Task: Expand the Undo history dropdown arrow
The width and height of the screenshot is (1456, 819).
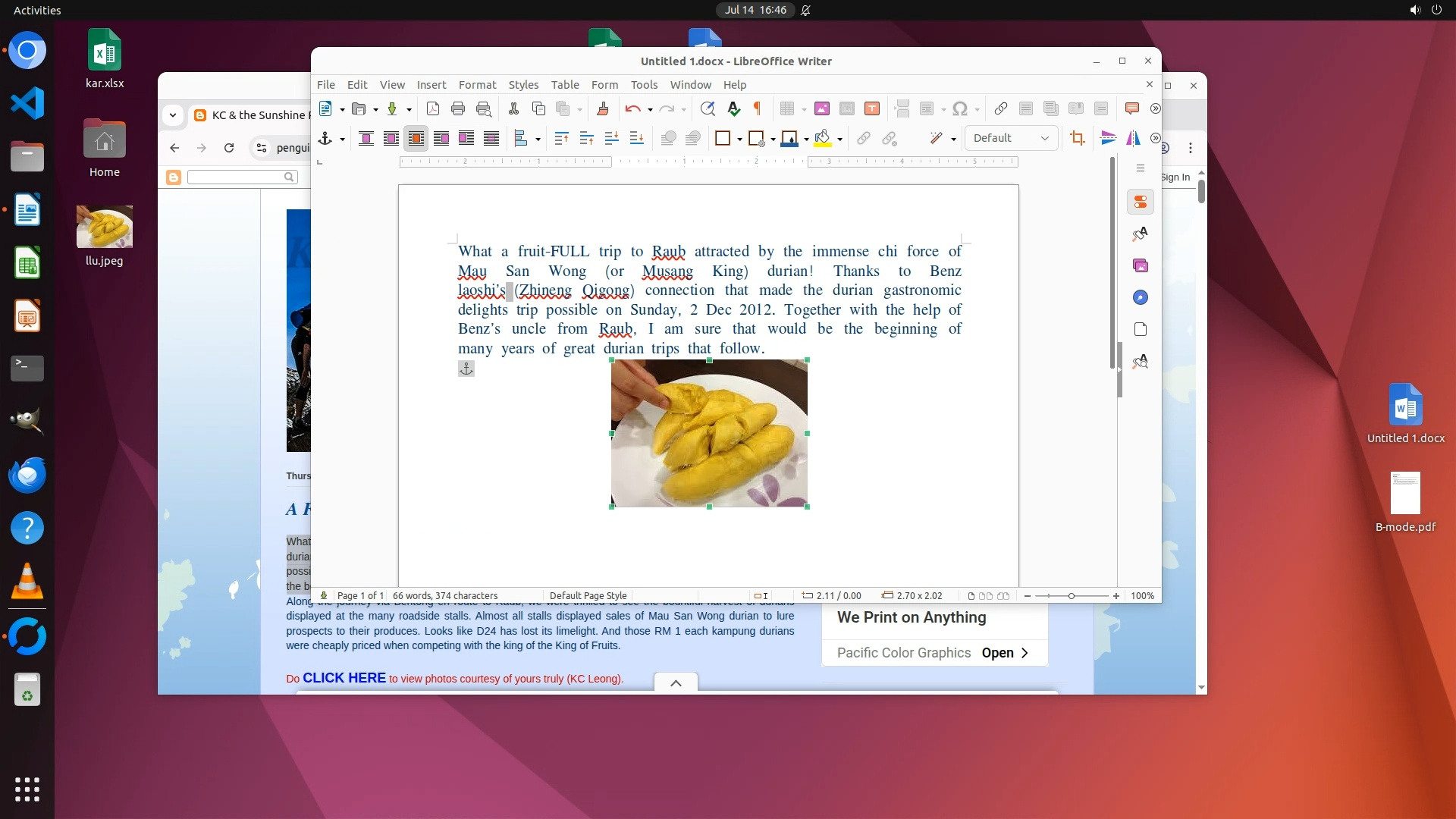Action: point(650,109)
